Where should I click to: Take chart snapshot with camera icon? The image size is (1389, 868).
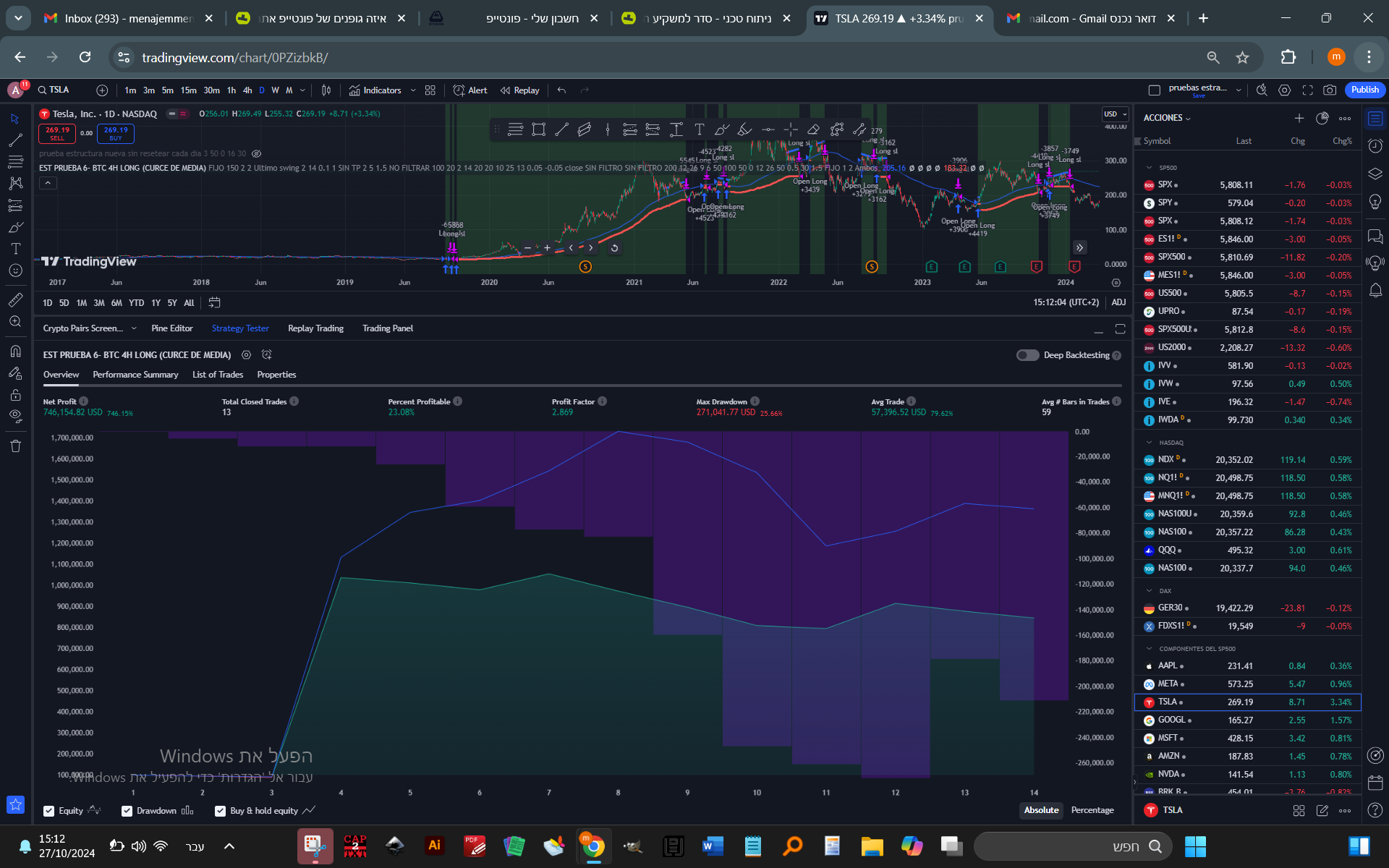pos(1330,90)
